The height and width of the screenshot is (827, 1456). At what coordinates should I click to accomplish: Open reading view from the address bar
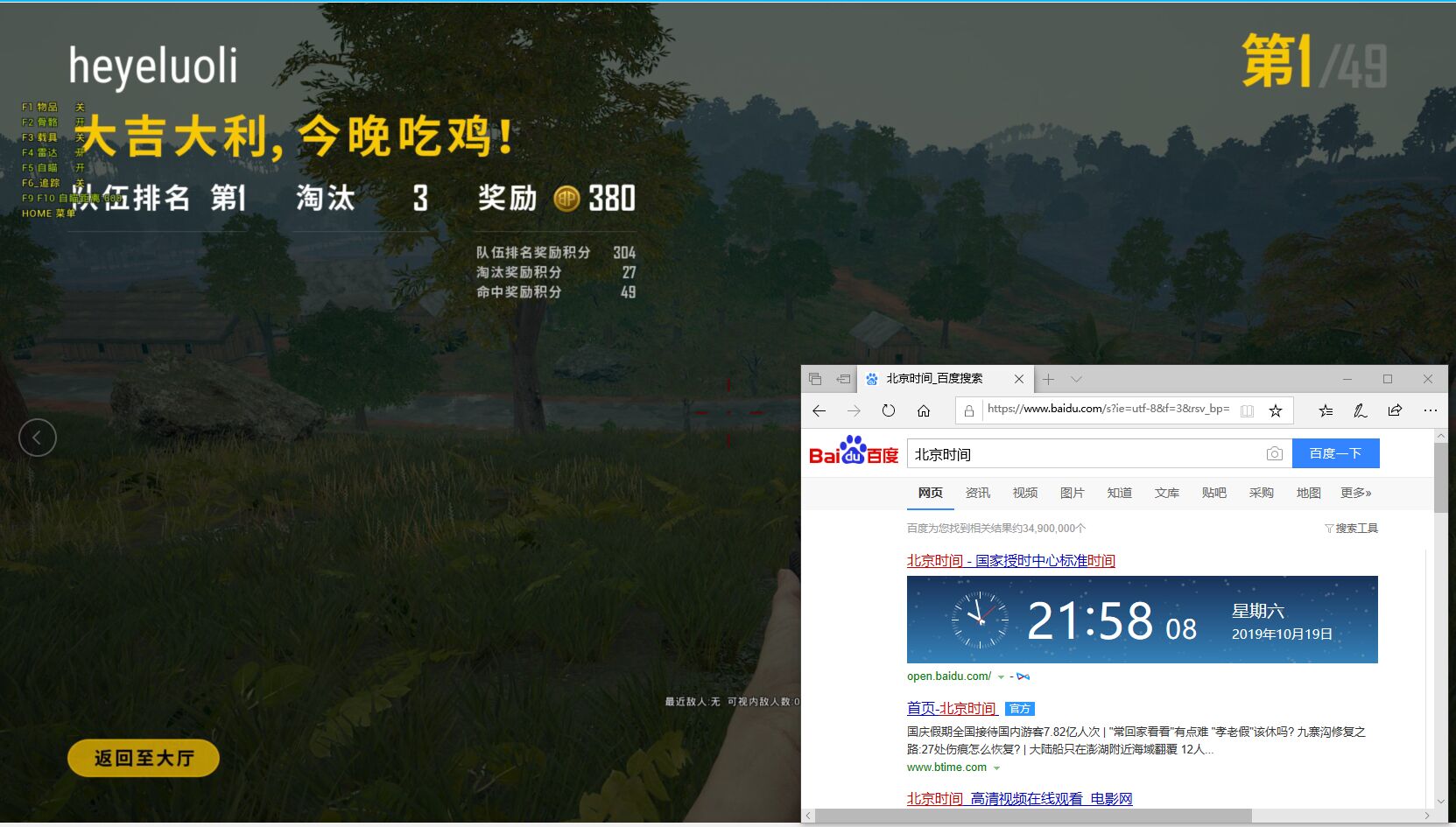(1247, 410)
